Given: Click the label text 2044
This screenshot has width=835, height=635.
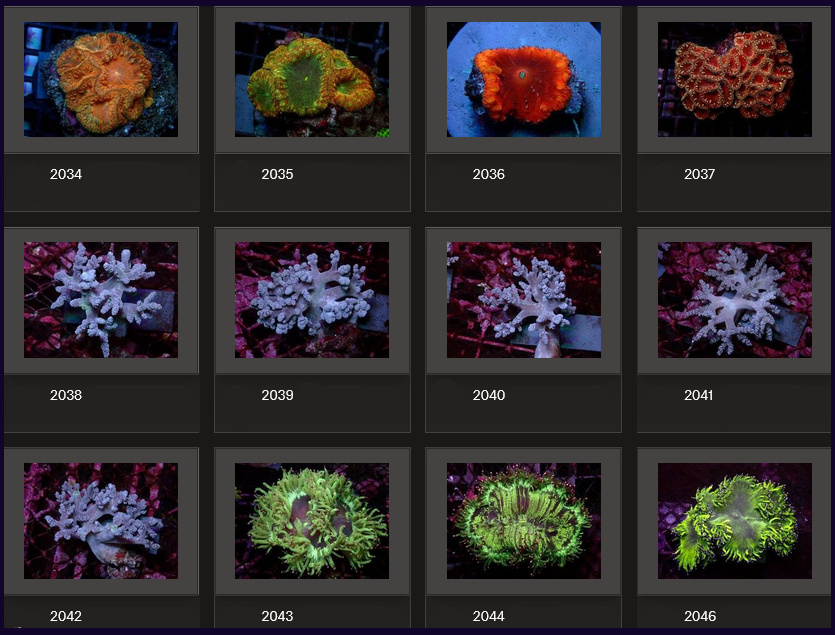Looking at the screenshot, I should pos(489,616).
